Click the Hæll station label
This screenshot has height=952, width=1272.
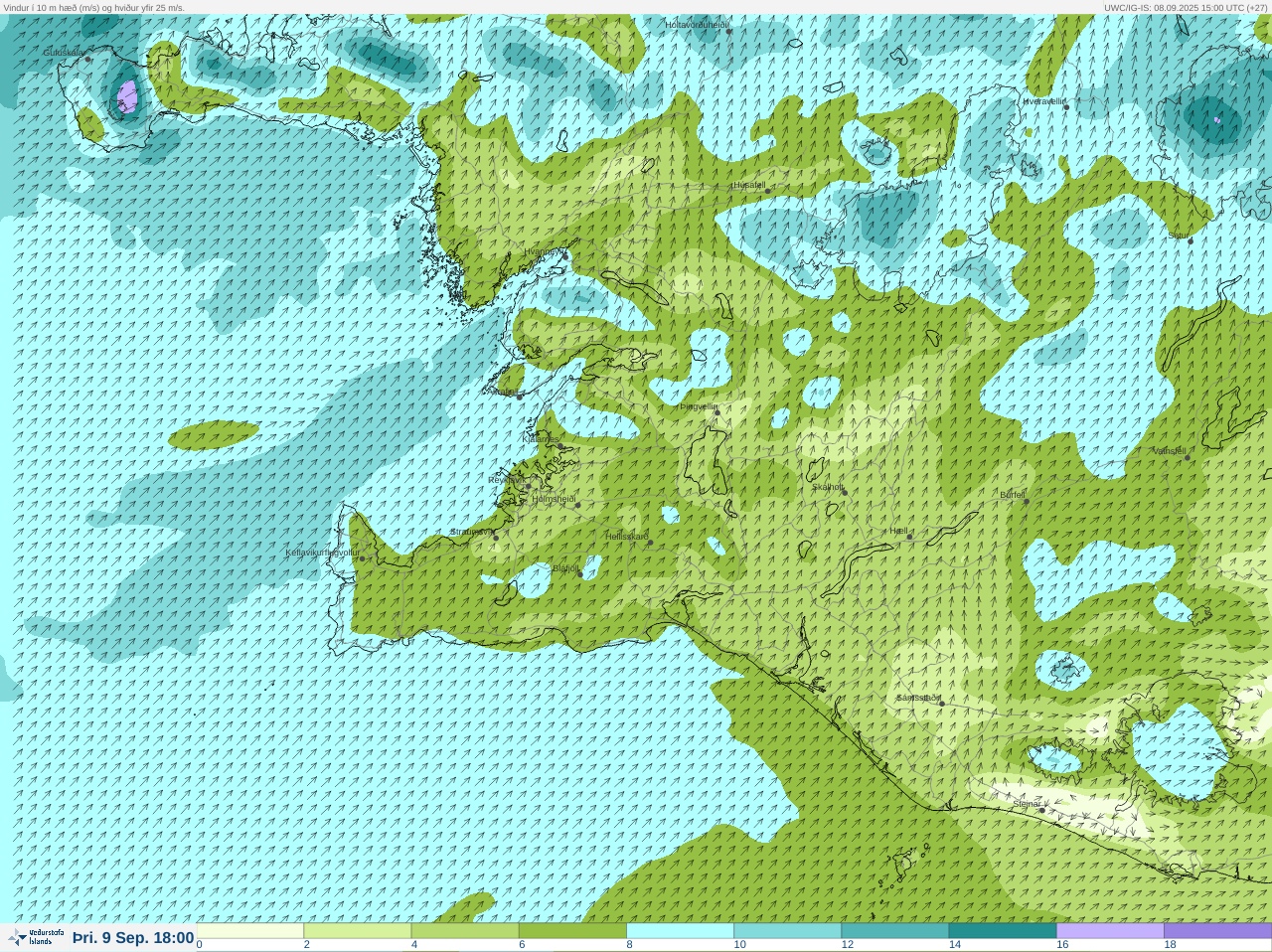899,532
